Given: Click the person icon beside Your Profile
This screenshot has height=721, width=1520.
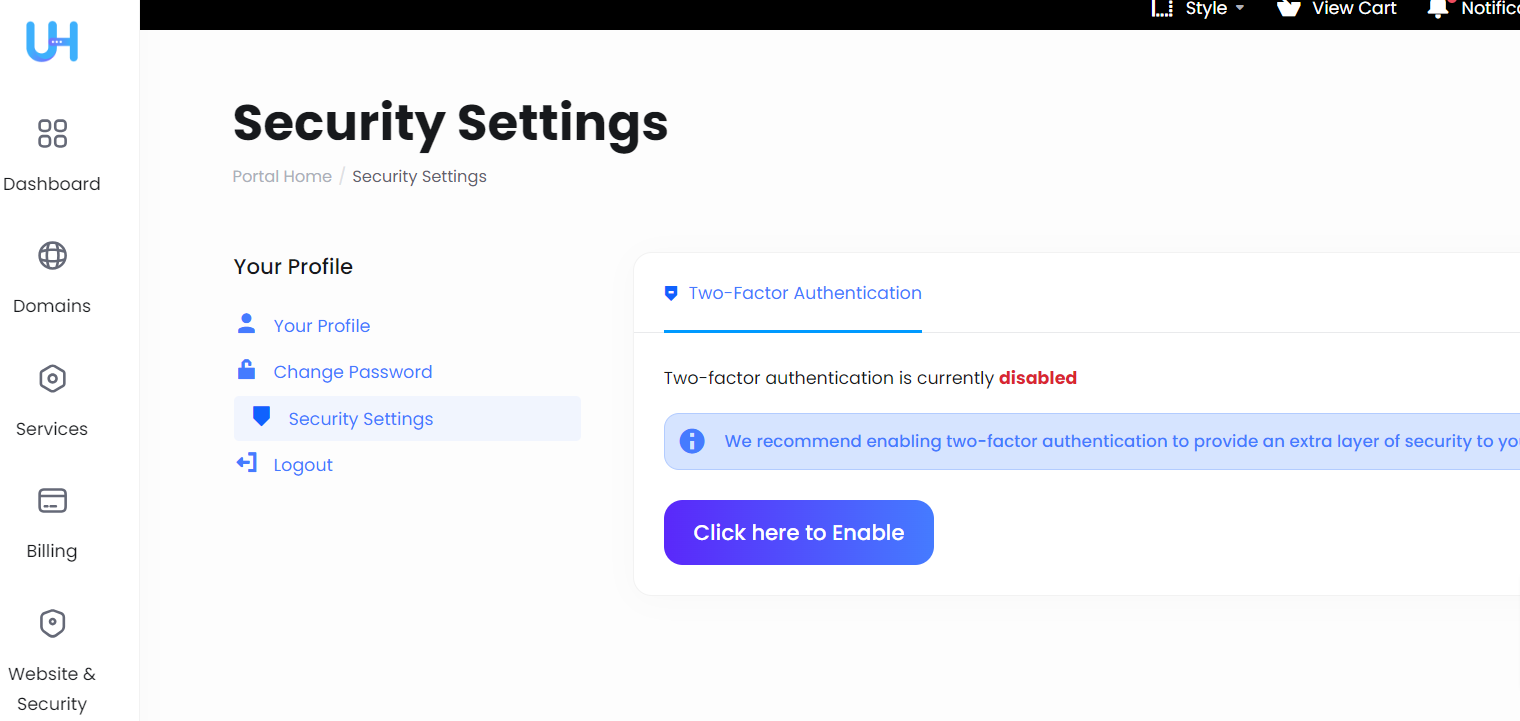Looking at the screenshot, I should point(246,323).
